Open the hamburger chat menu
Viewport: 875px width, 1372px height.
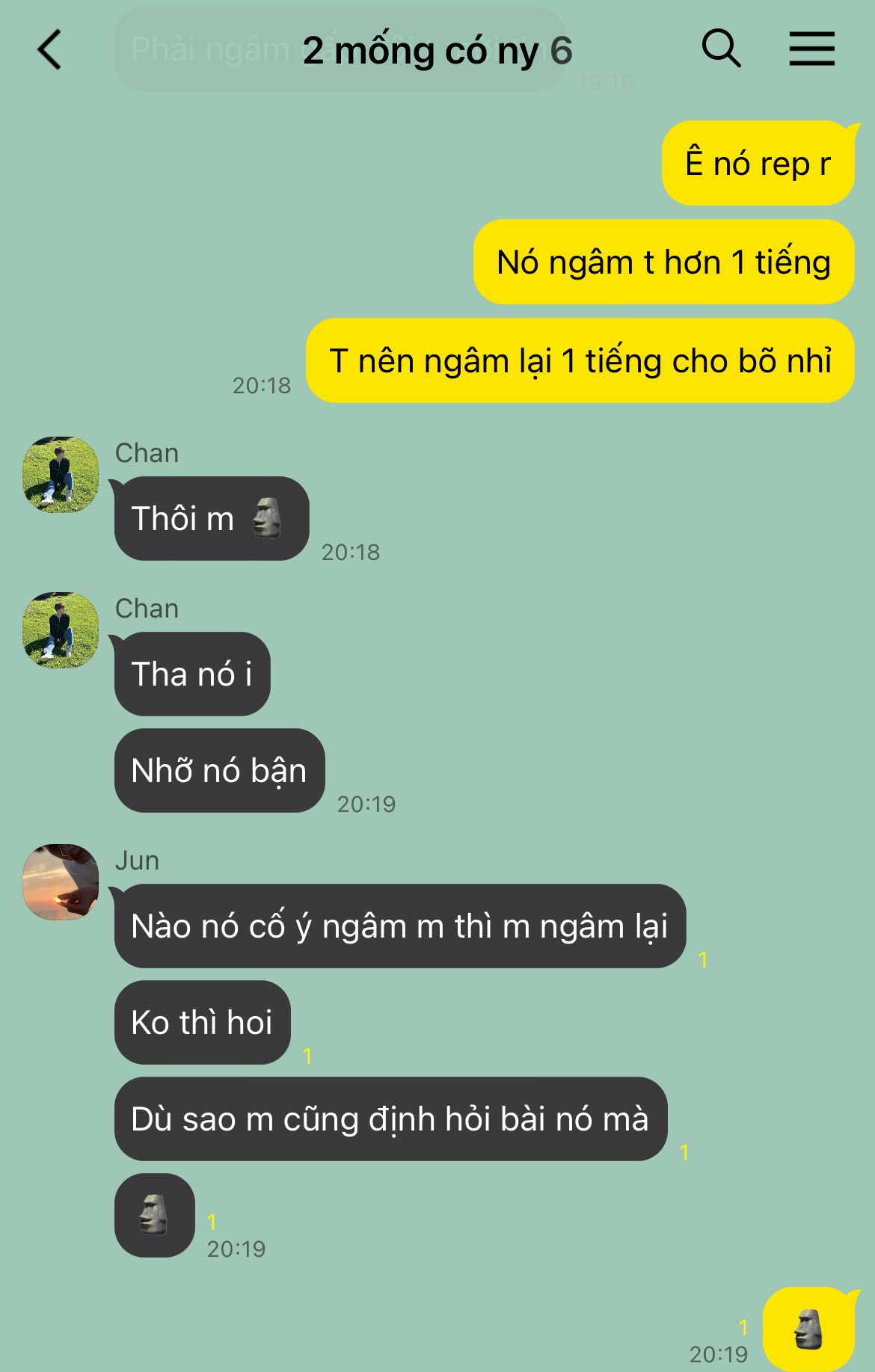(812, 49)
